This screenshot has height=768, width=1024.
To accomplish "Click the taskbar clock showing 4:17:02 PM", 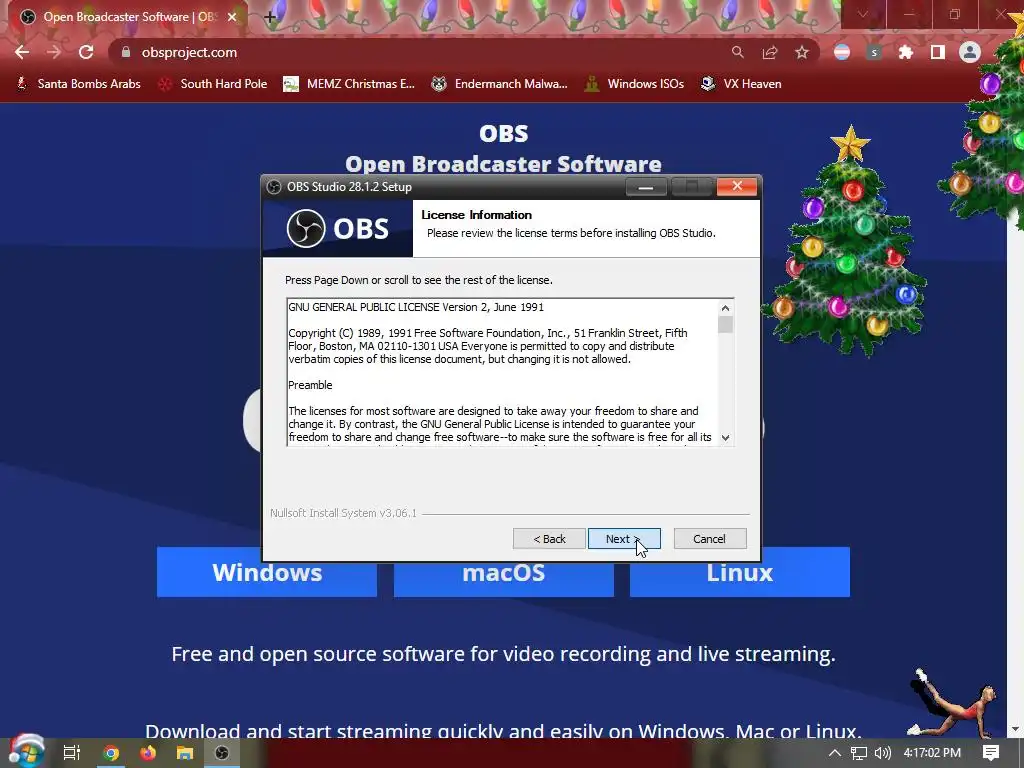I will [932, 753].
